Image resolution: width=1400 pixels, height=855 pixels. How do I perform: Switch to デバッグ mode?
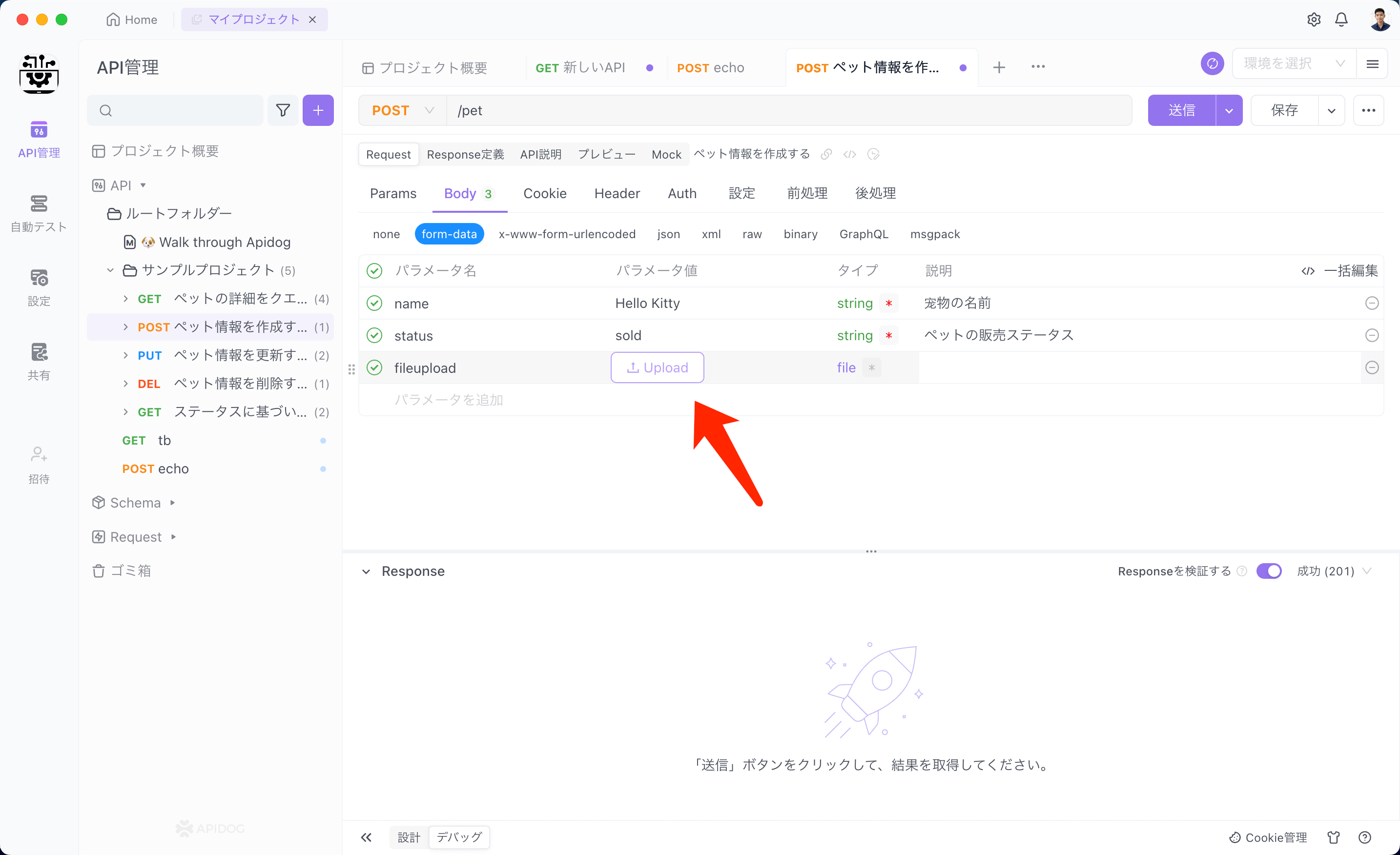click(x=459, y=837)
